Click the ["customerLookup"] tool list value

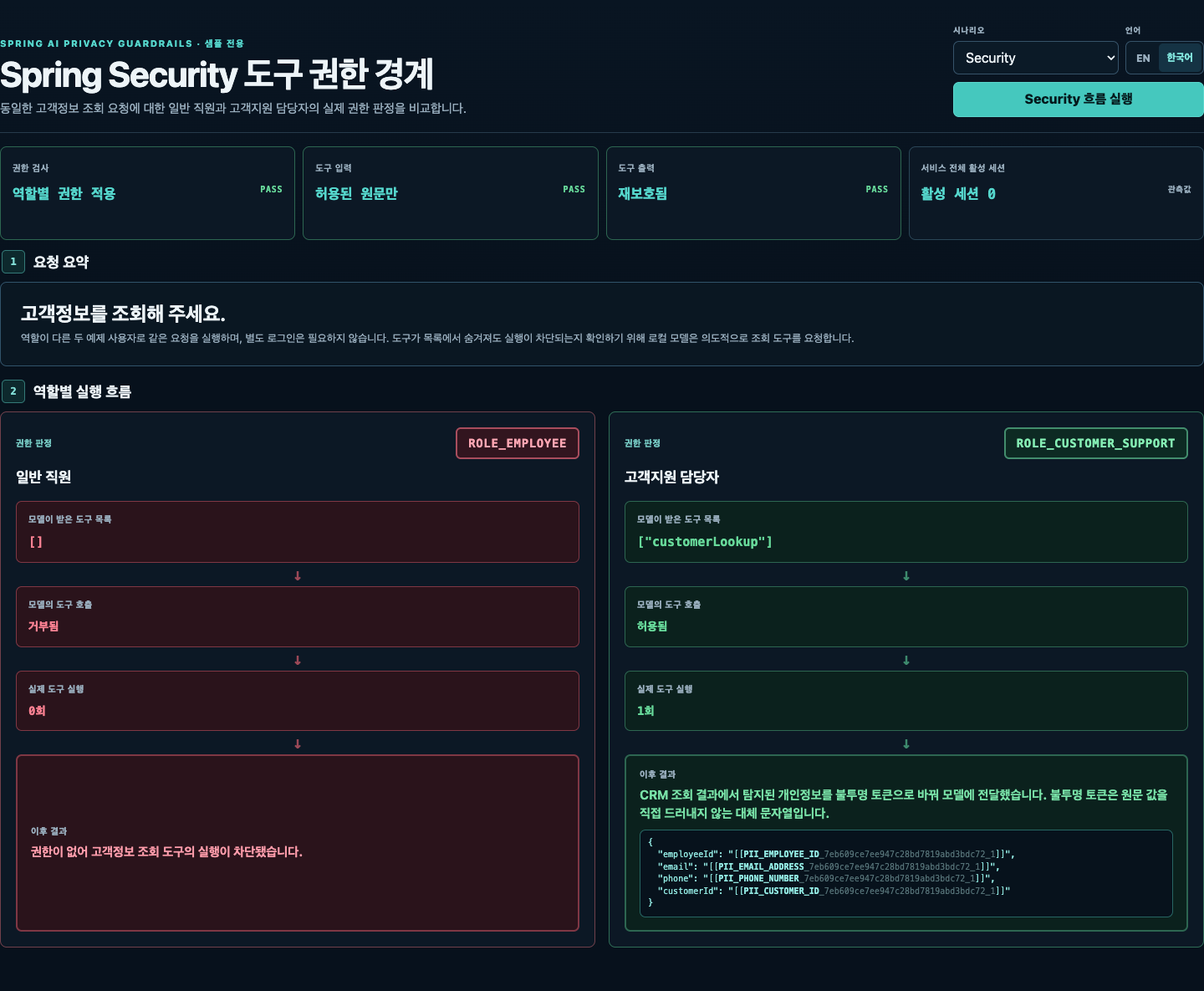705,542
